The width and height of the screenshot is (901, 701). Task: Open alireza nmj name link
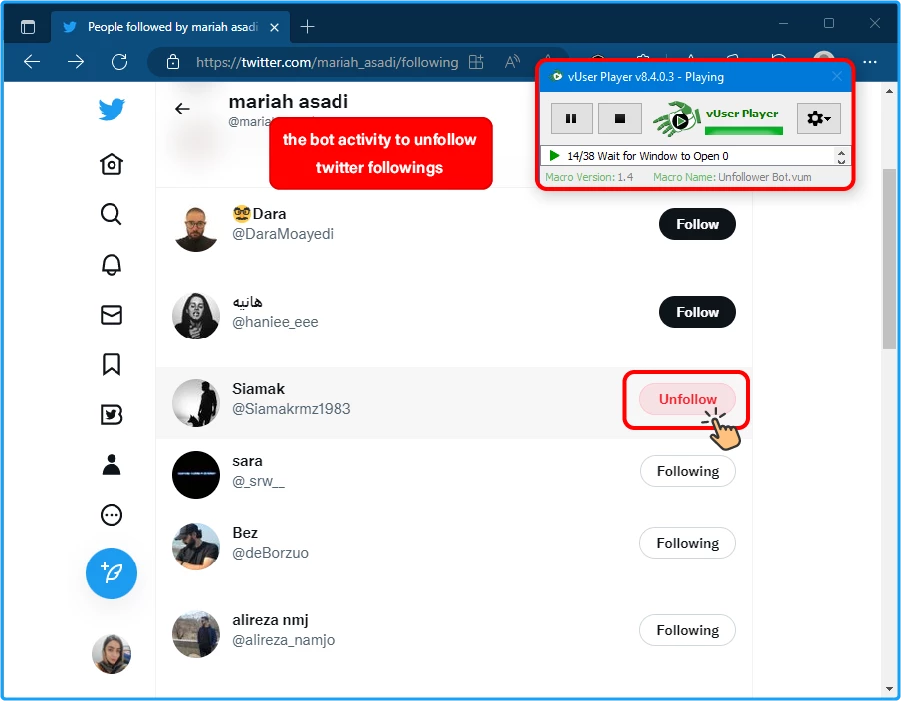[270, 621]
